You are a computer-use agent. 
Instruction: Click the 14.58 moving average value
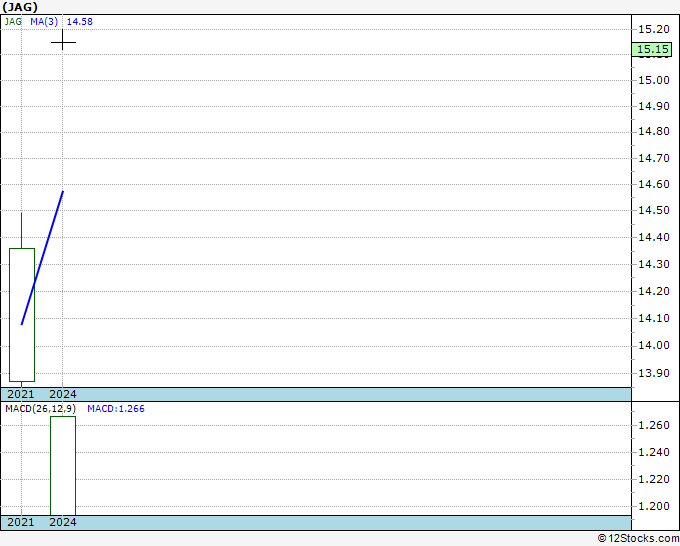point(79,22)
